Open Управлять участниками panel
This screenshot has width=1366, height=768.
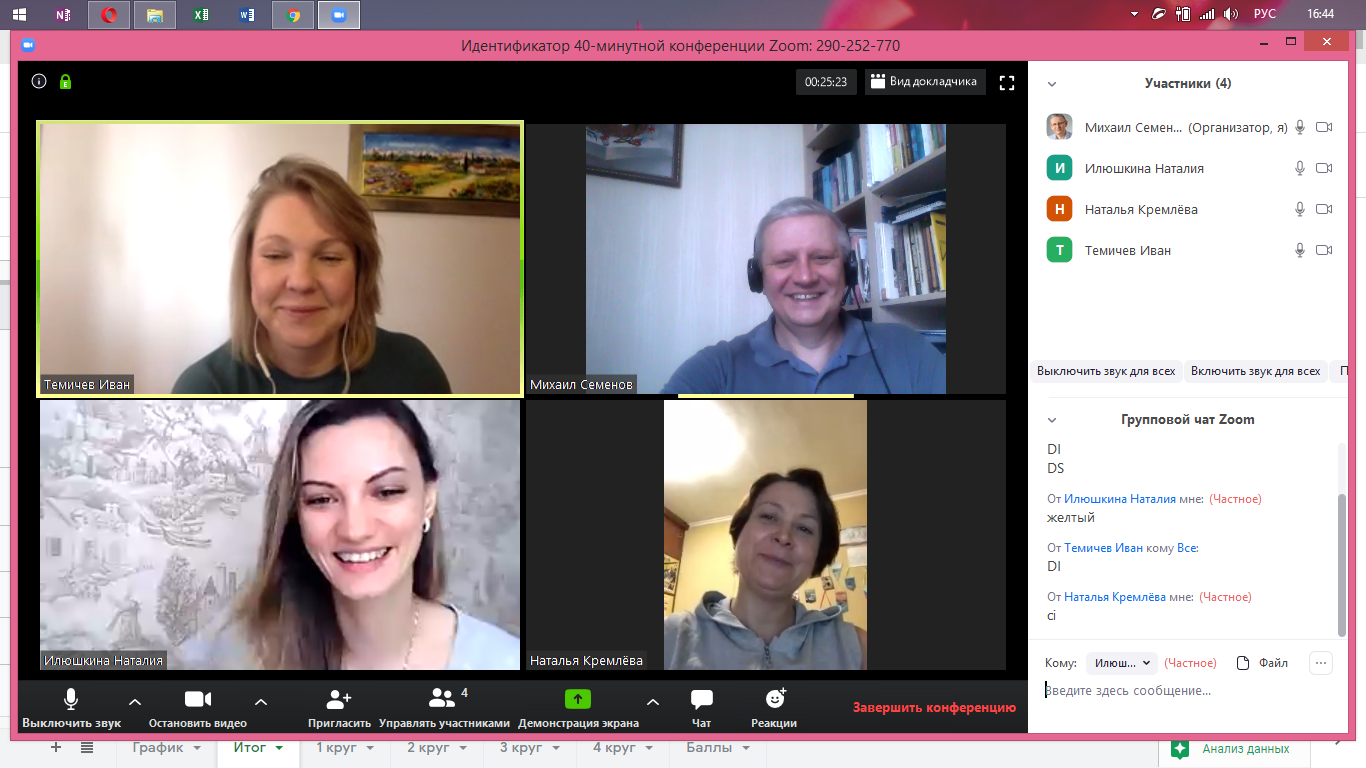coord(444,708)
